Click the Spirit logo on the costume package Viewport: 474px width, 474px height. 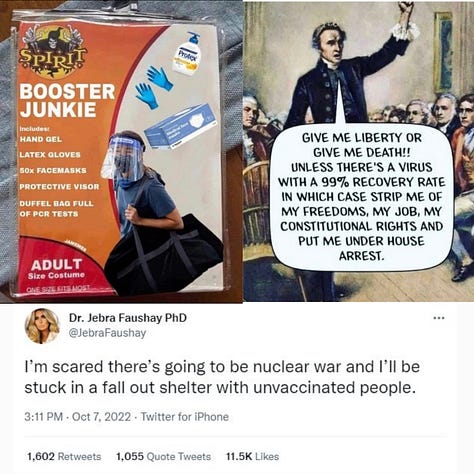click(x=53, y=51)
